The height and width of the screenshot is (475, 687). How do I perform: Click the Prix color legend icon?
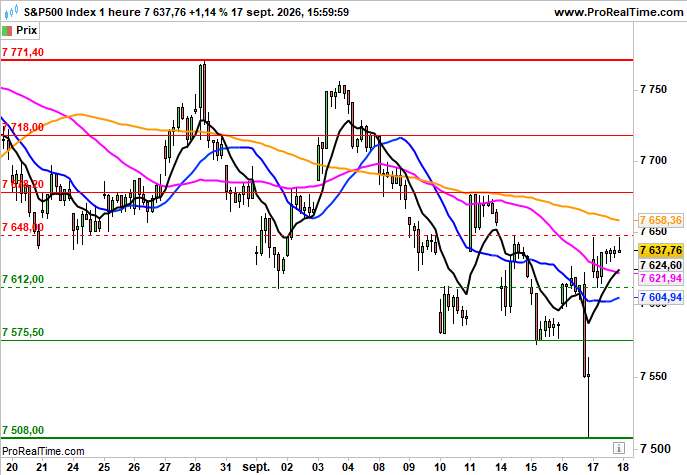7,31
